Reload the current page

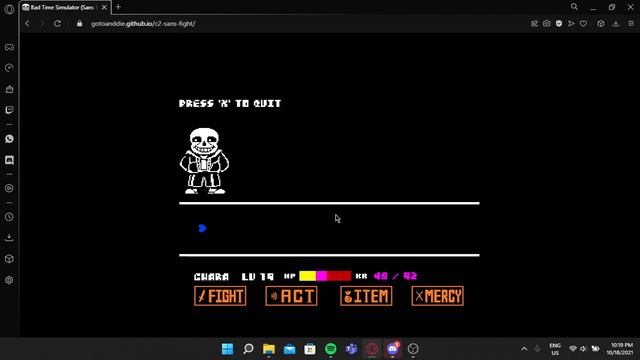pyautogui.click(x=58, y=24)
